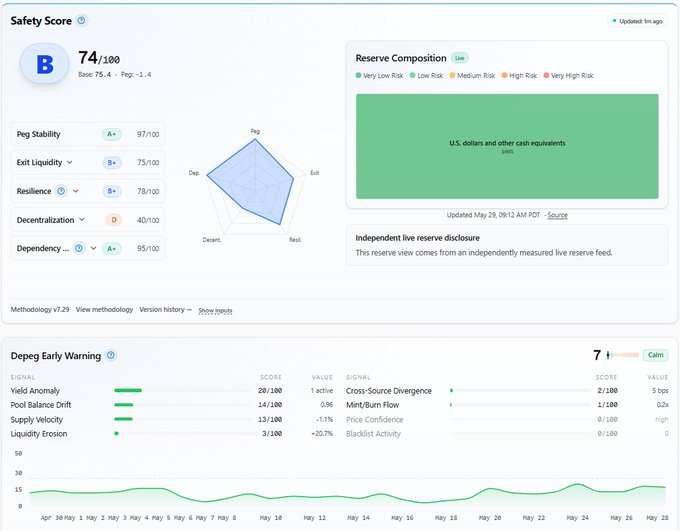
Task: Click Resilience B+ grade badge
Action: (x=111, y=191)
